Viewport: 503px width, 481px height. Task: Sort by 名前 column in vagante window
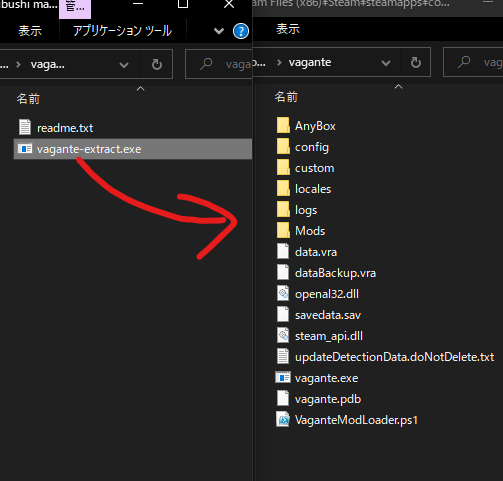[286, 97]
